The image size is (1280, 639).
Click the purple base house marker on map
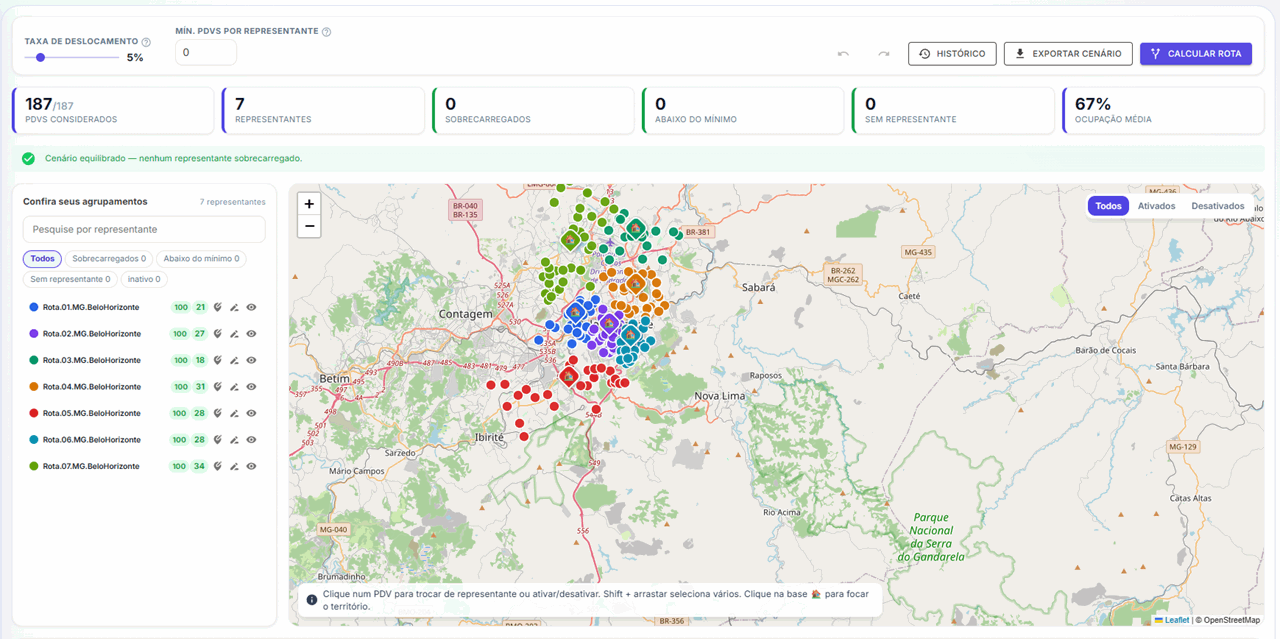[607, 324]
